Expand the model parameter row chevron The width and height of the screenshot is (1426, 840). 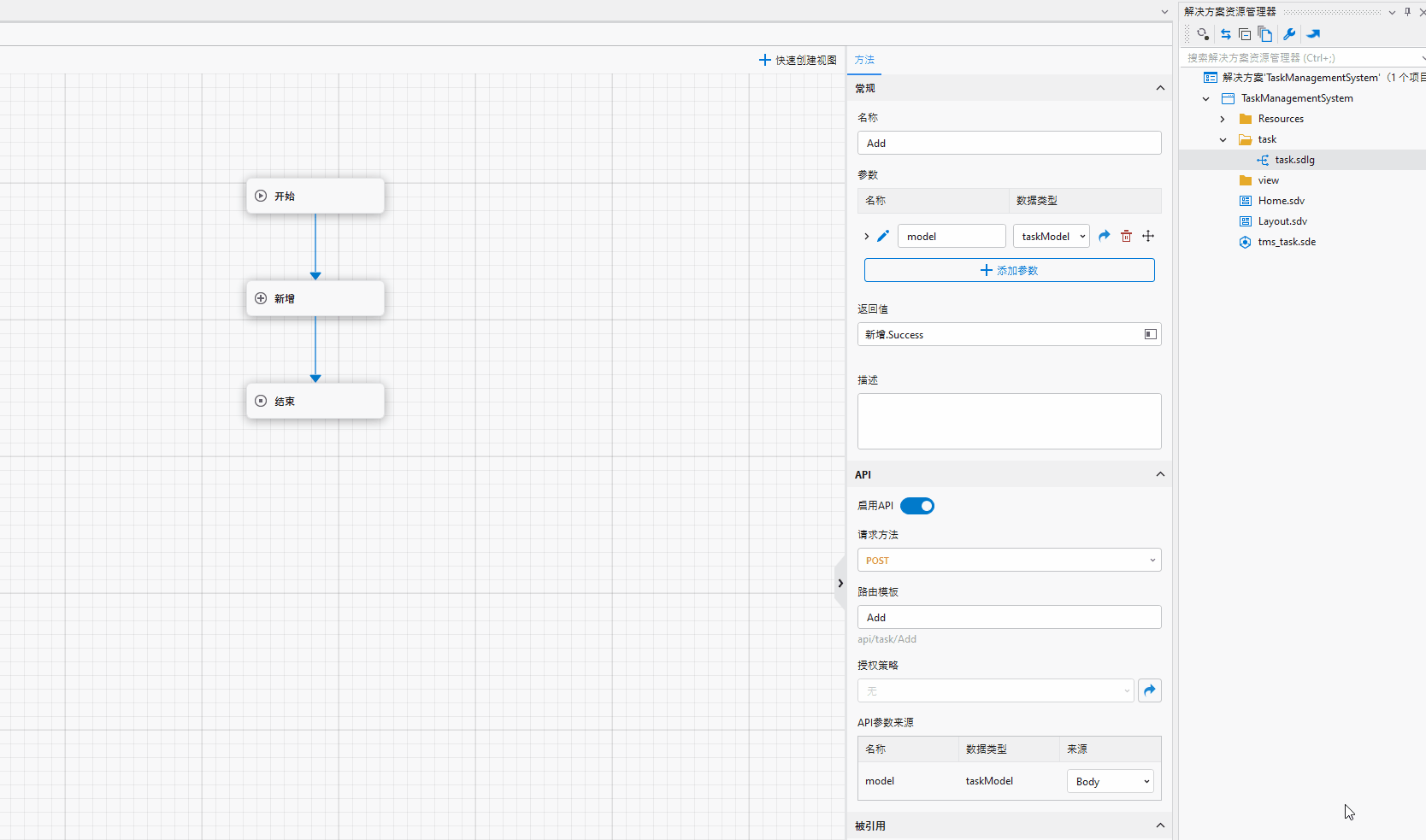(x=866, y=236)
